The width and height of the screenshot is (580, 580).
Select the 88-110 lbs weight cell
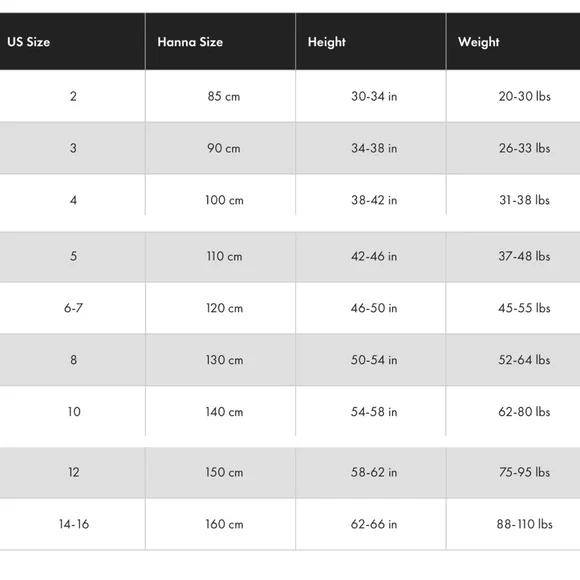(x=513, y=524)
